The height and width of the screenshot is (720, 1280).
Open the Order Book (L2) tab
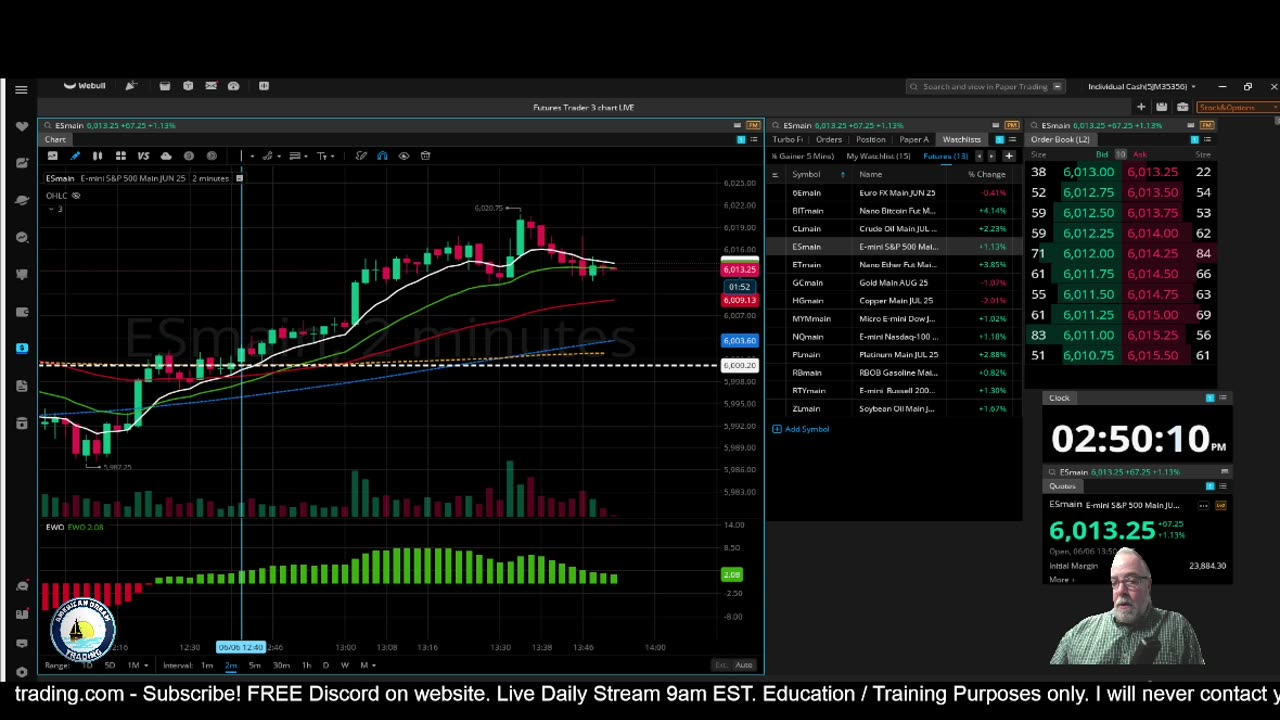tap(1060, 140)
